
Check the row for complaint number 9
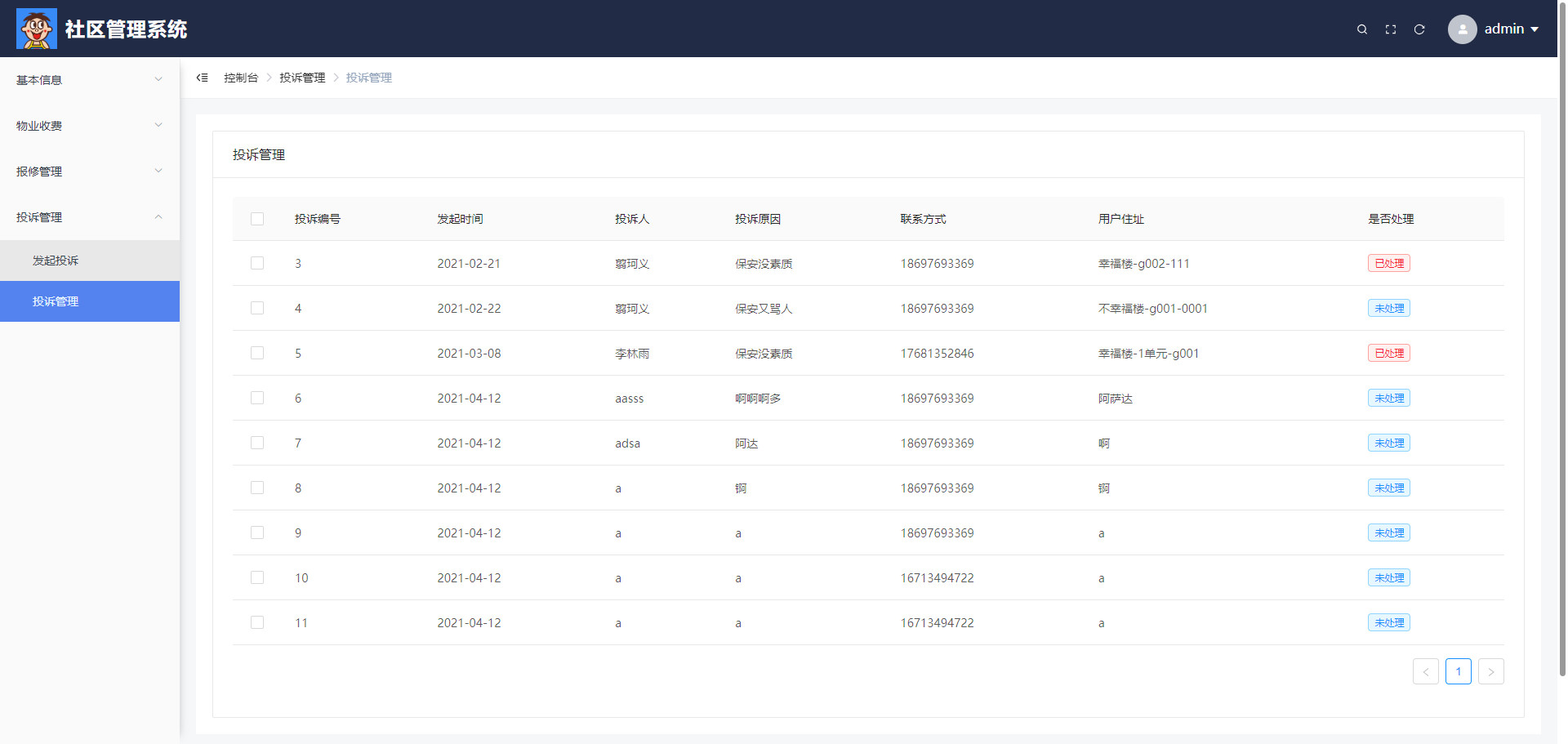pos(257,532)
